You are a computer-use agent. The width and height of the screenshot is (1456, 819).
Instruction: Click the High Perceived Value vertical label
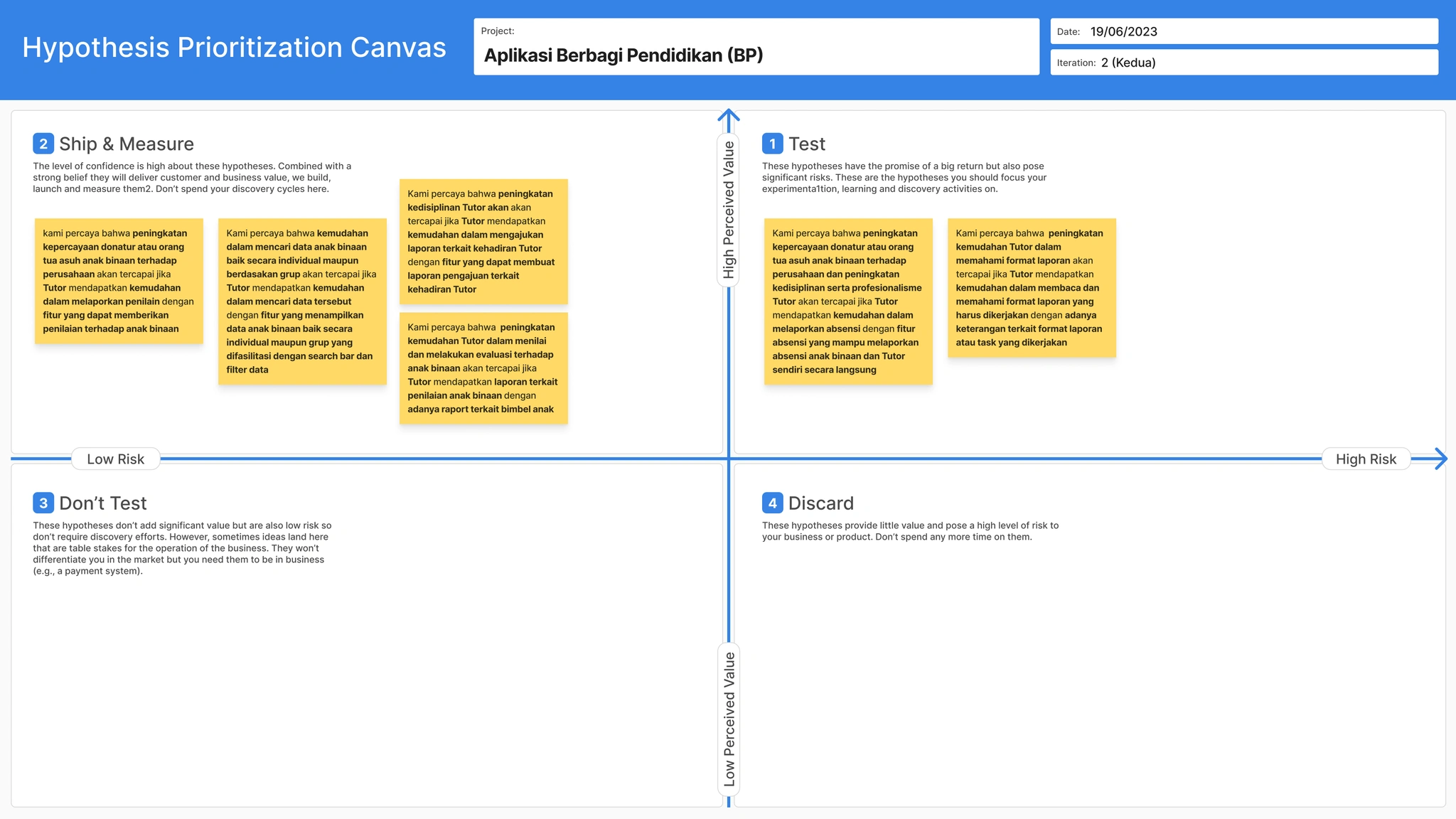coord(728,210)
